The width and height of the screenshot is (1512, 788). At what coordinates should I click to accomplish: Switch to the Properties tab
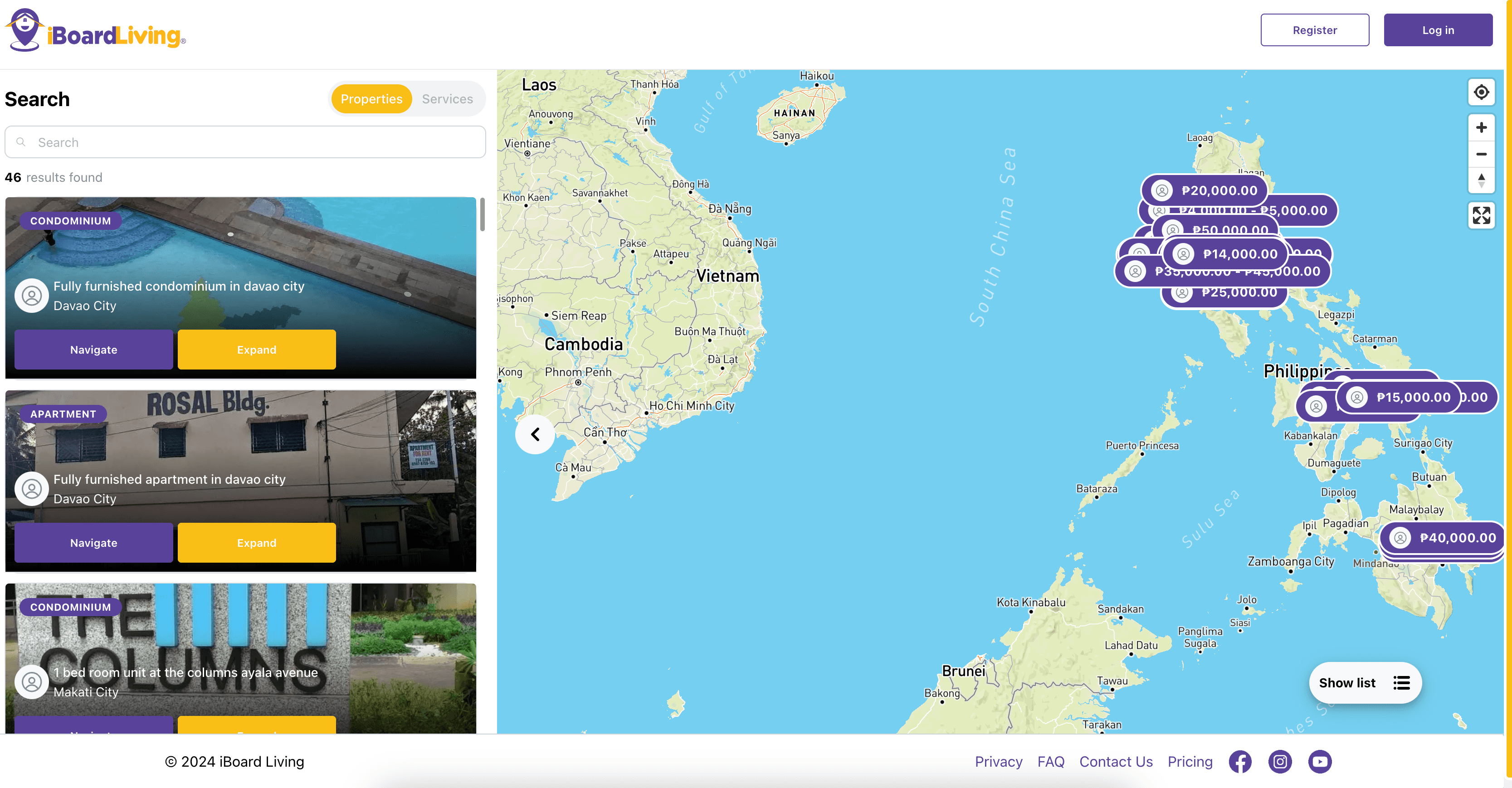371,98
